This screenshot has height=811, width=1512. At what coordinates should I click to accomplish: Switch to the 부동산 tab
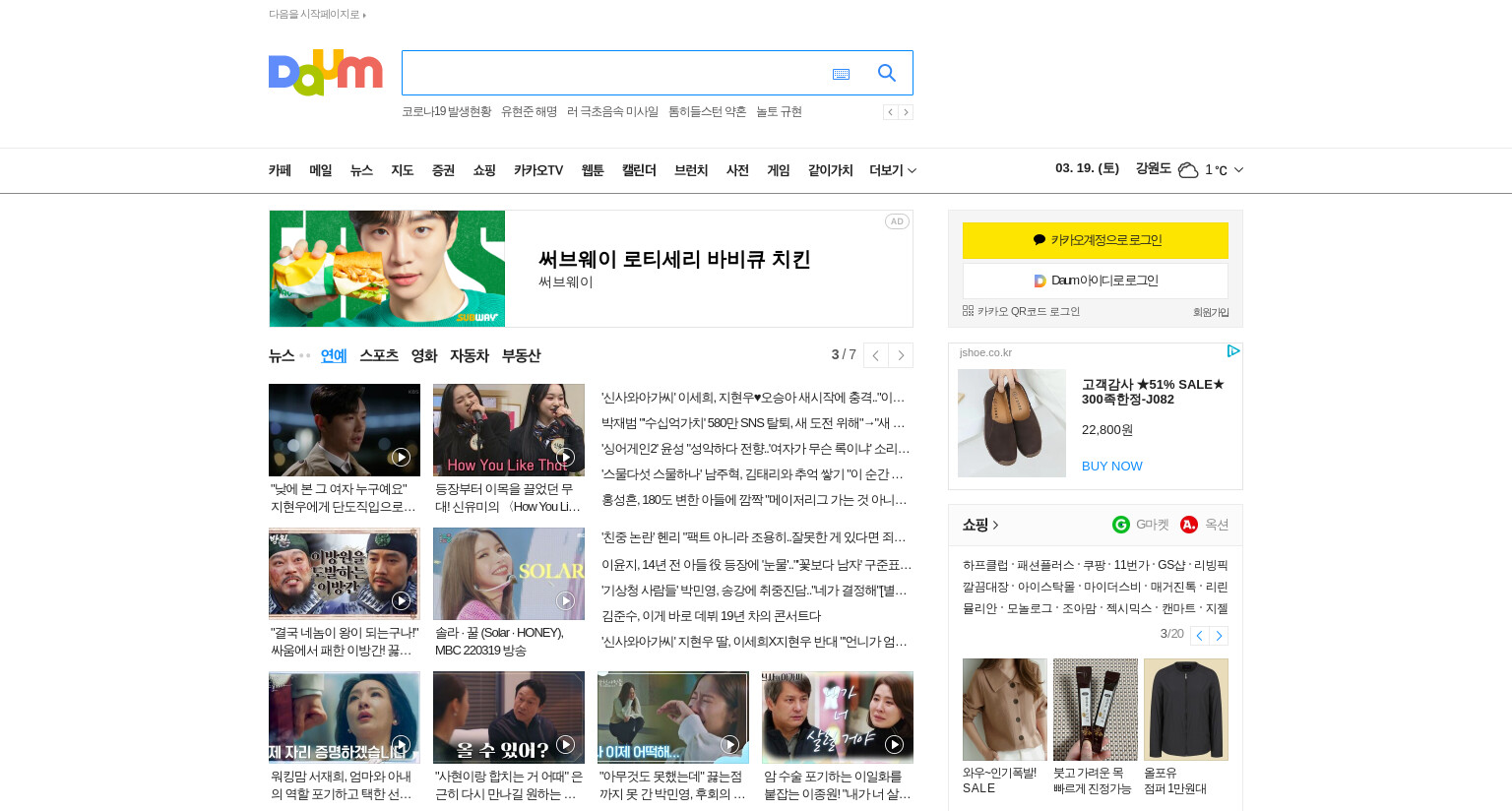point(521,355)
